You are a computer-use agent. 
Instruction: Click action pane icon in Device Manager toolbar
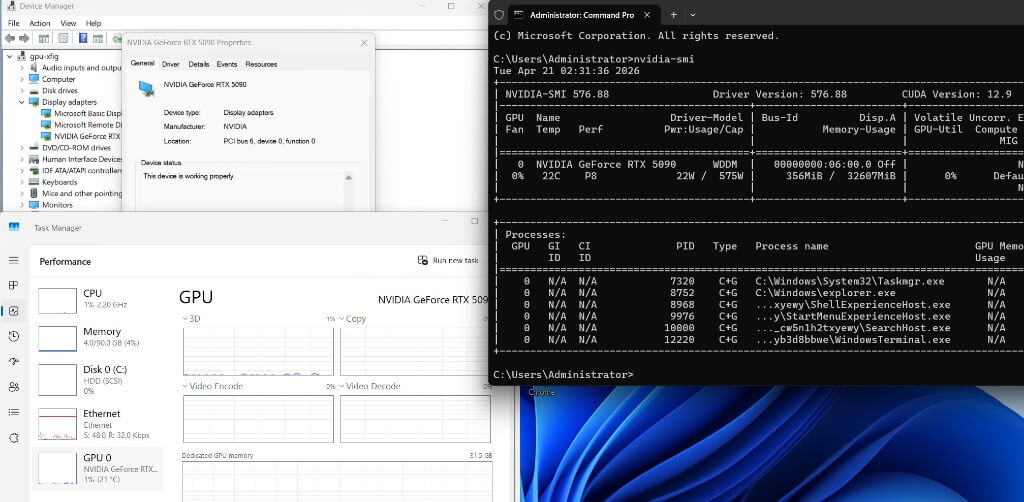click(97, 39)
